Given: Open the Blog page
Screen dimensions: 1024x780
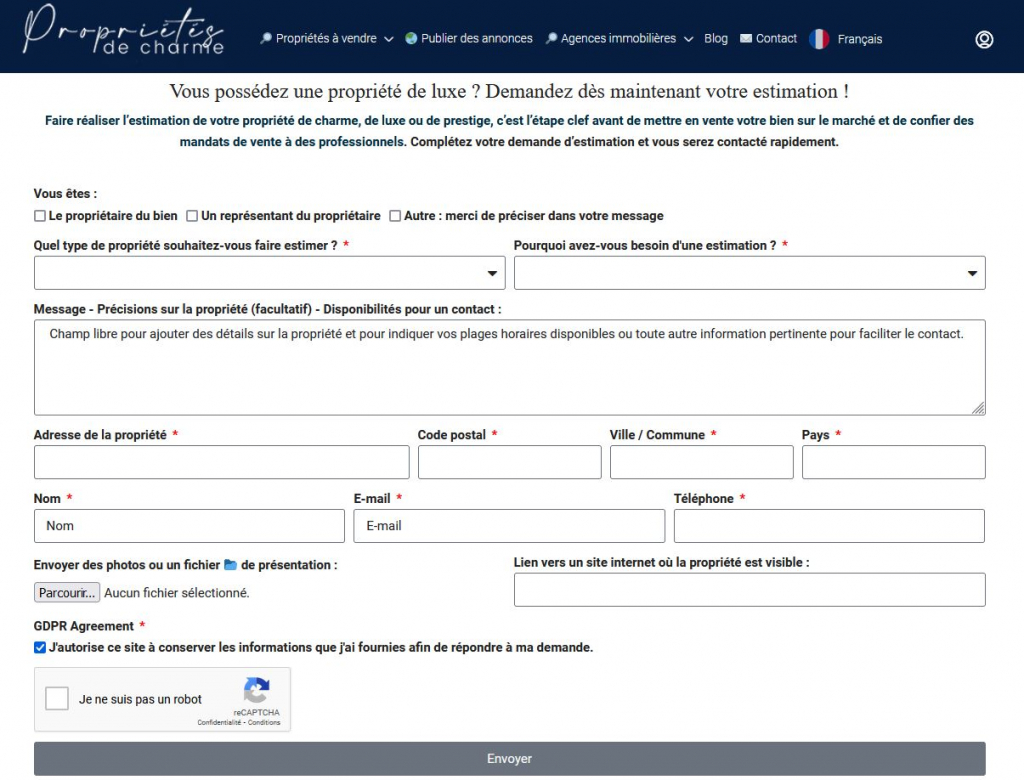Looking at the screenshot, I should click(716, 39).
